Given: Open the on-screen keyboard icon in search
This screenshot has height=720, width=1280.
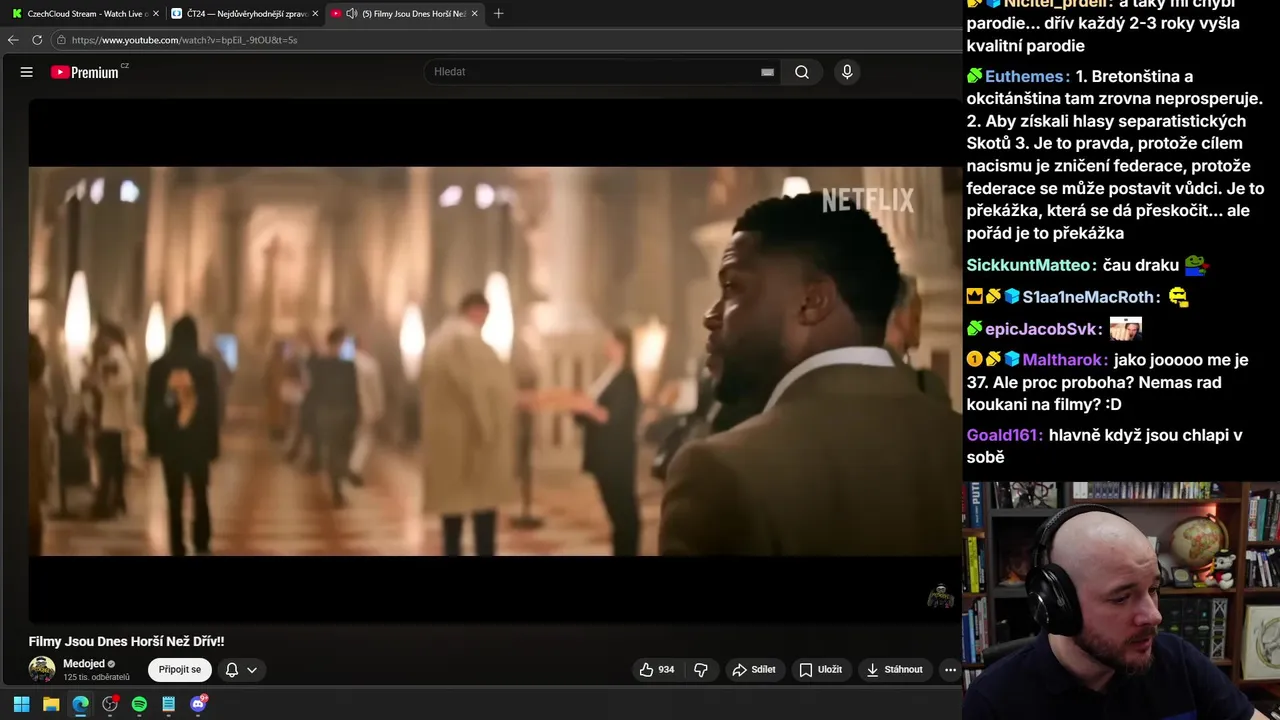Looking at the screenshot, I should [x=767, y=72].
